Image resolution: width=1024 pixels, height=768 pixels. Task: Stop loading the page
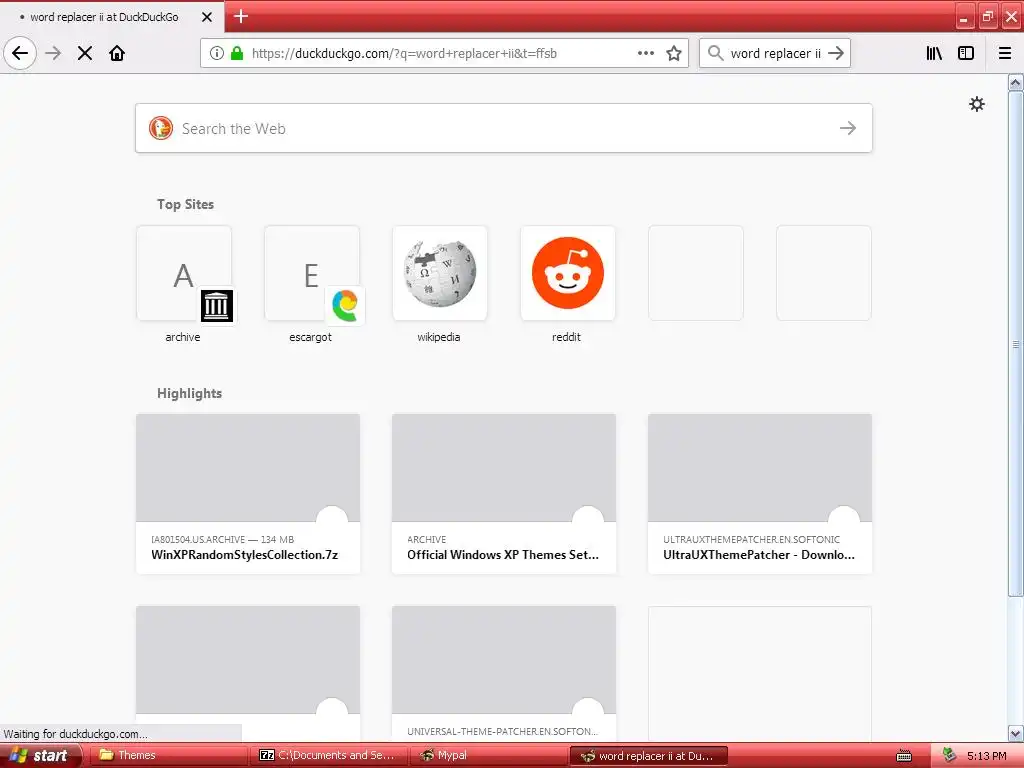click(x=85, y=53)
